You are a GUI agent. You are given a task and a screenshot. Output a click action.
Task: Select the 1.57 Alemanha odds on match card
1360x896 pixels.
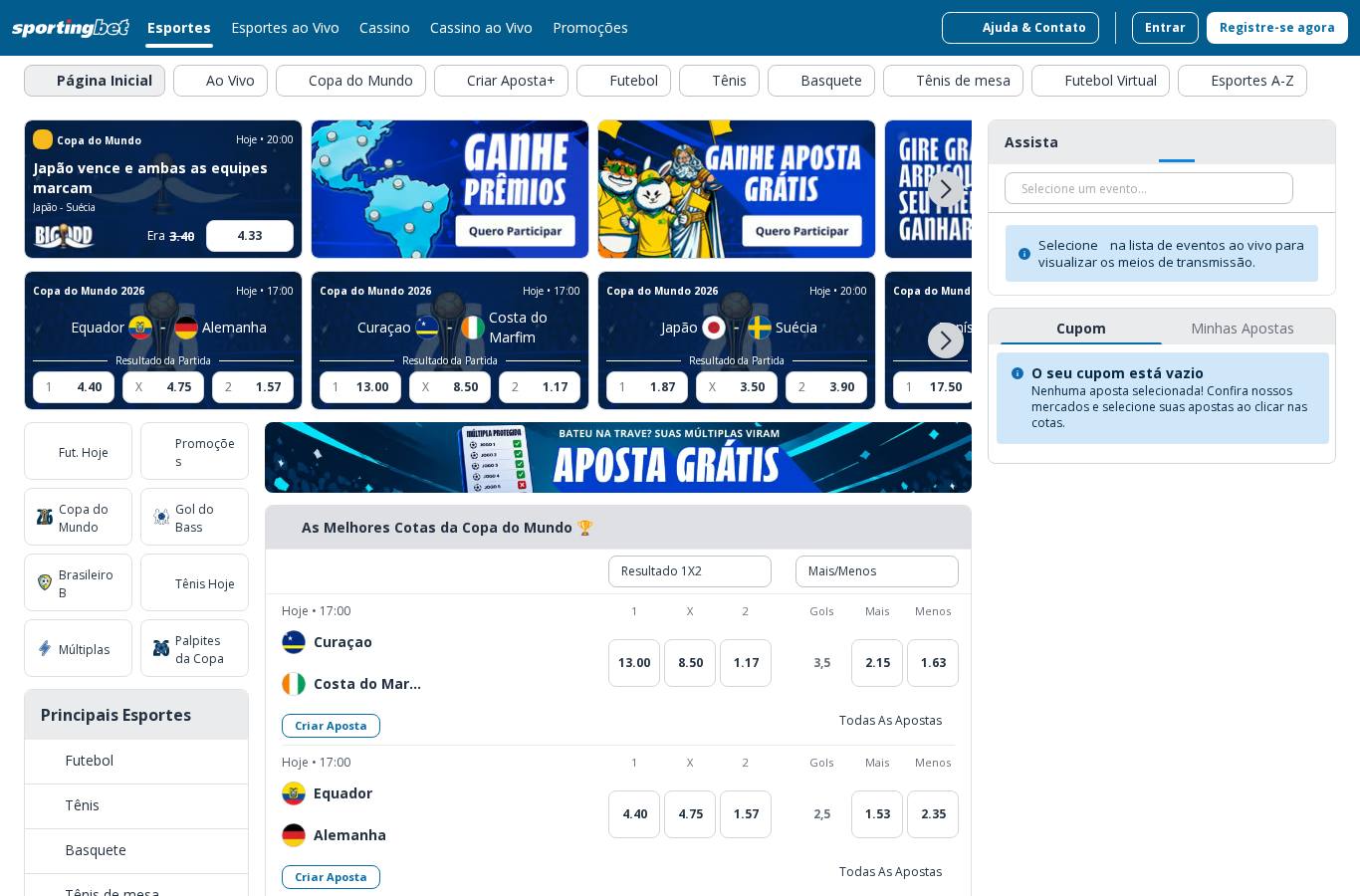pyautogui.click(x=253, y=387)
